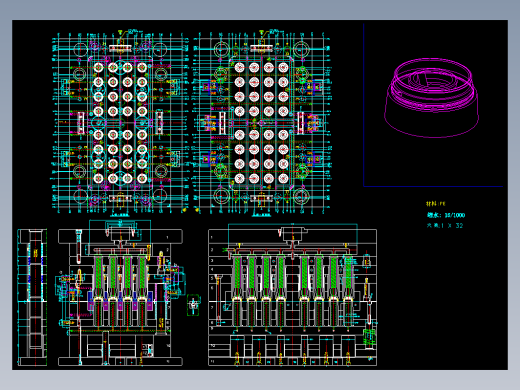The height and width of the screenshot is (390, 520).
Task: Select the blue frame around the 3D model
Action: [x=433, y=105]
